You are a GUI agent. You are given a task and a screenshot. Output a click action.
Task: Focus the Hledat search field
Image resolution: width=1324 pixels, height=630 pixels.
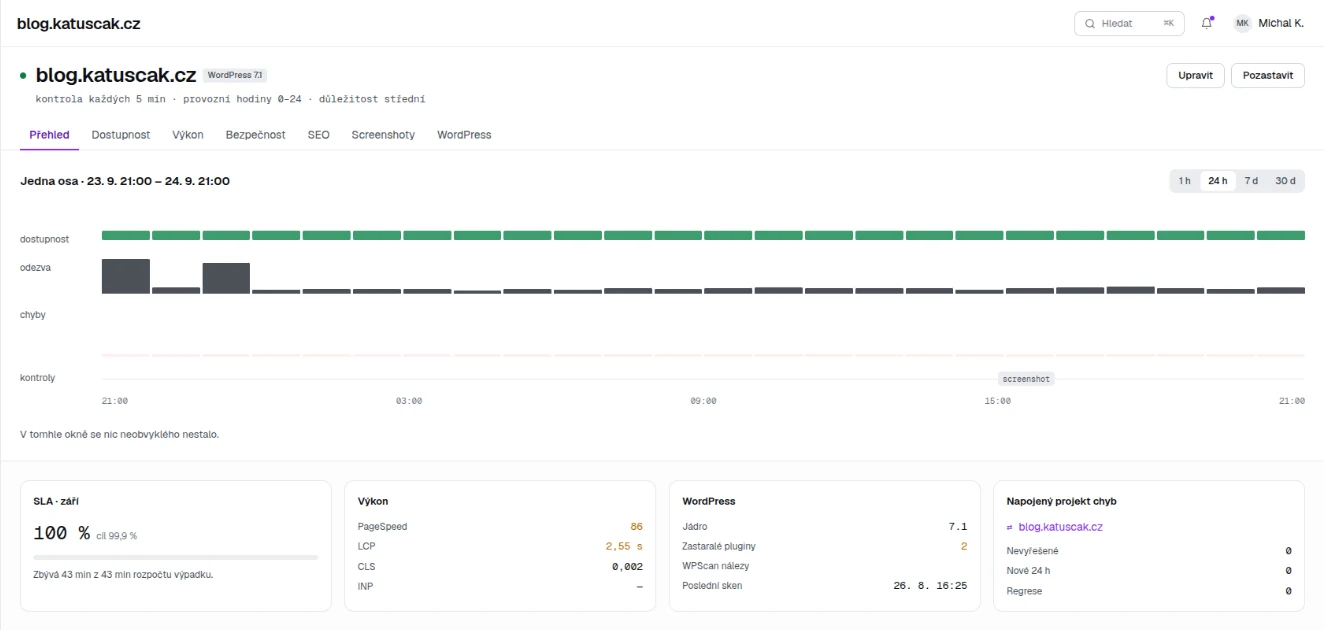coord(1129,23)
